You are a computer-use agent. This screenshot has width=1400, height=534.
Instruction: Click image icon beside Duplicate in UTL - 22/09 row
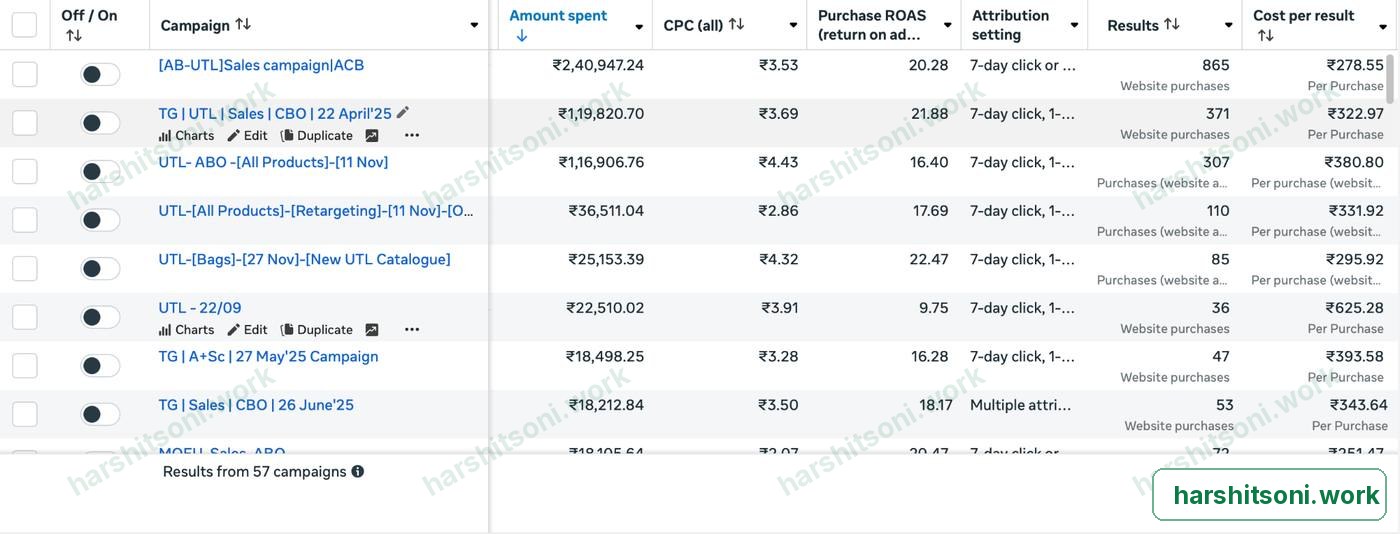pyautogui.click(x=372, y=330)
